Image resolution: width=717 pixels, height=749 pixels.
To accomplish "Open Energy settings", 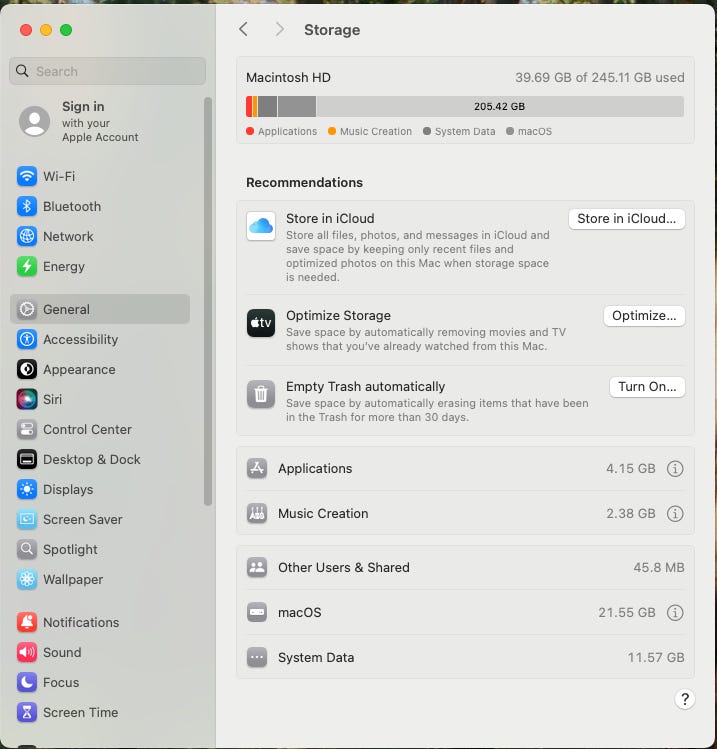I will click(100, 267).
